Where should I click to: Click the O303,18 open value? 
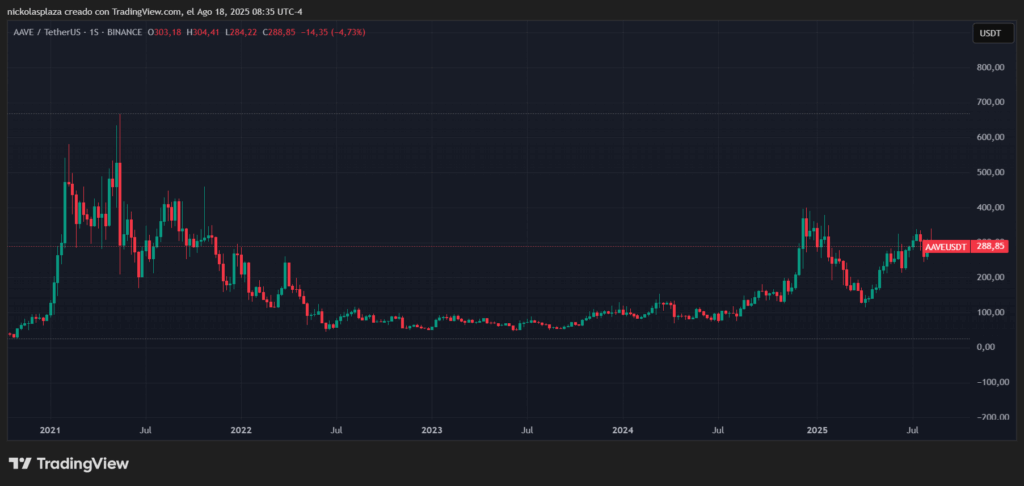tap(164, 33)
